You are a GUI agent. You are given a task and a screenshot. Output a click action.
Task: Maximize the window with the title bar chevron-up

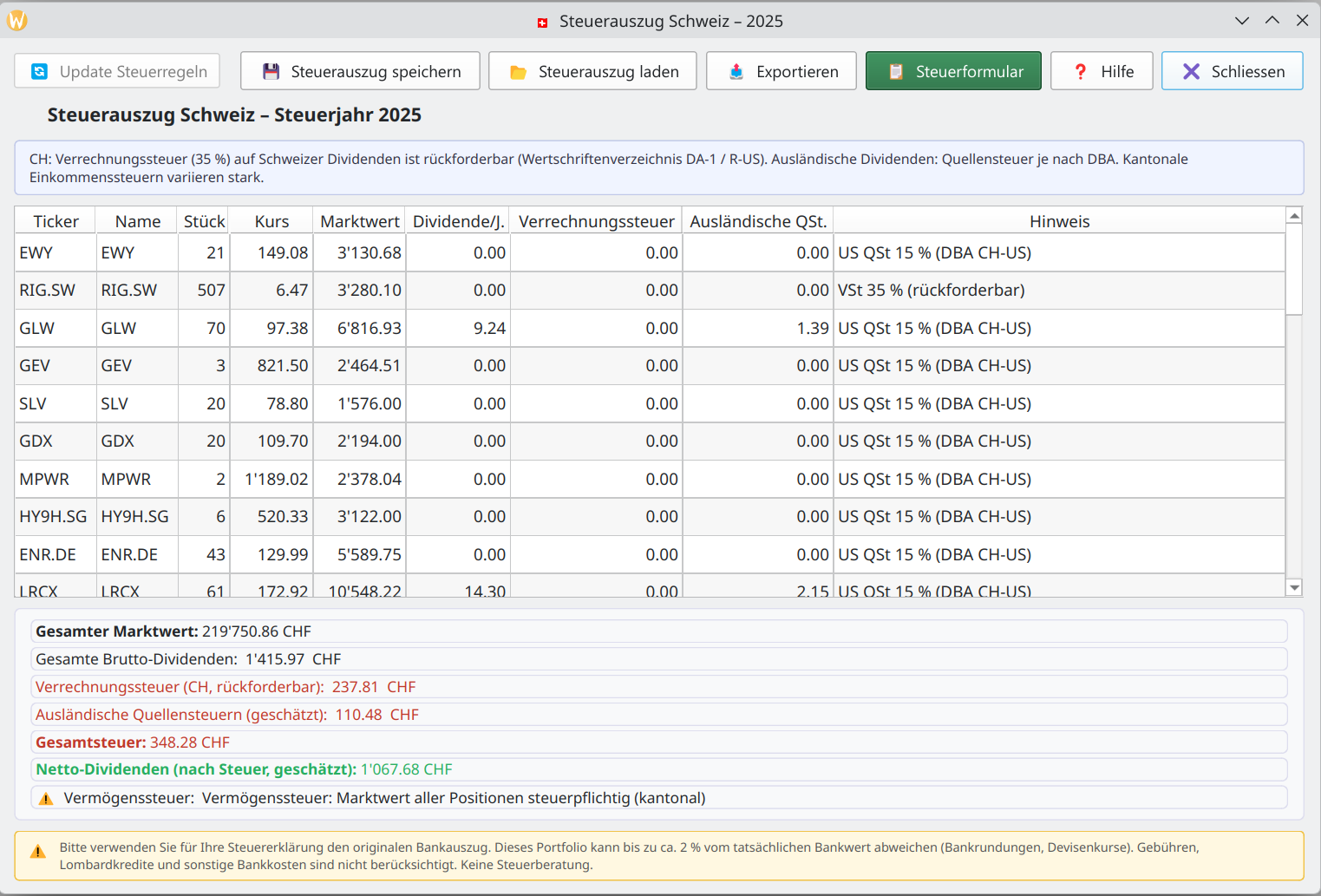pos(1272,20)
